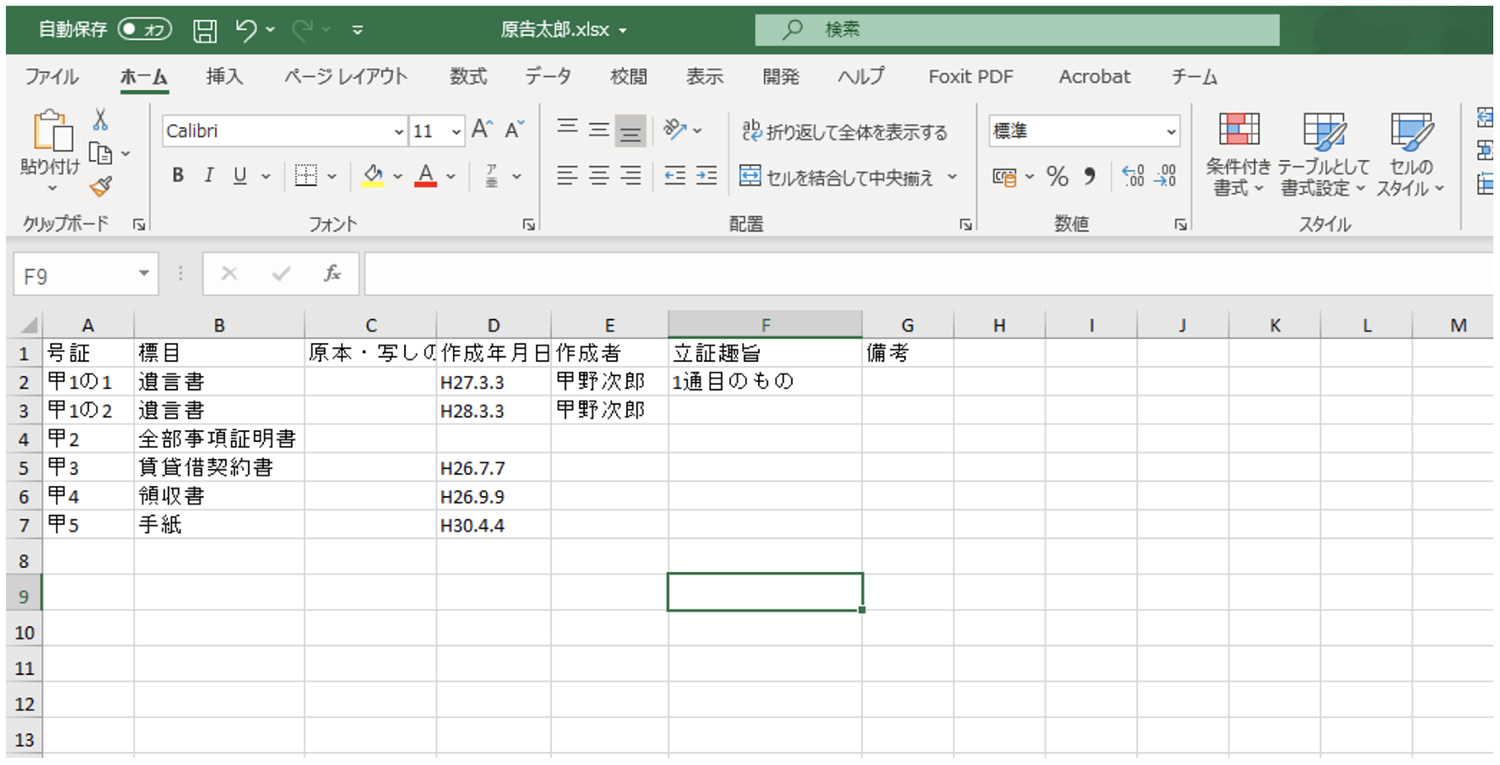Select cell containing 全部事項証明書
Viewport: 1500px width, 765px height.
pyautogui.click(x=219, y=438)
